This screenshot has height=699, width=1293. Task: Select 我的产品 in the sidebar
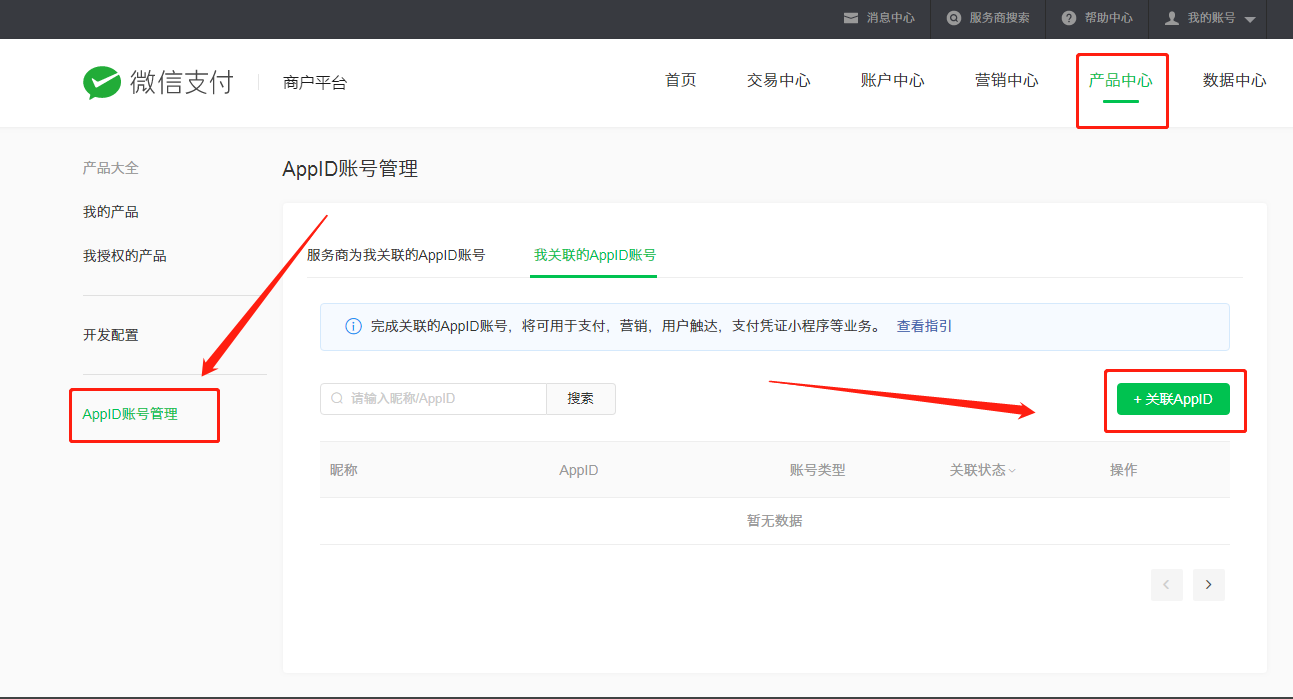[x=111, y=212]
